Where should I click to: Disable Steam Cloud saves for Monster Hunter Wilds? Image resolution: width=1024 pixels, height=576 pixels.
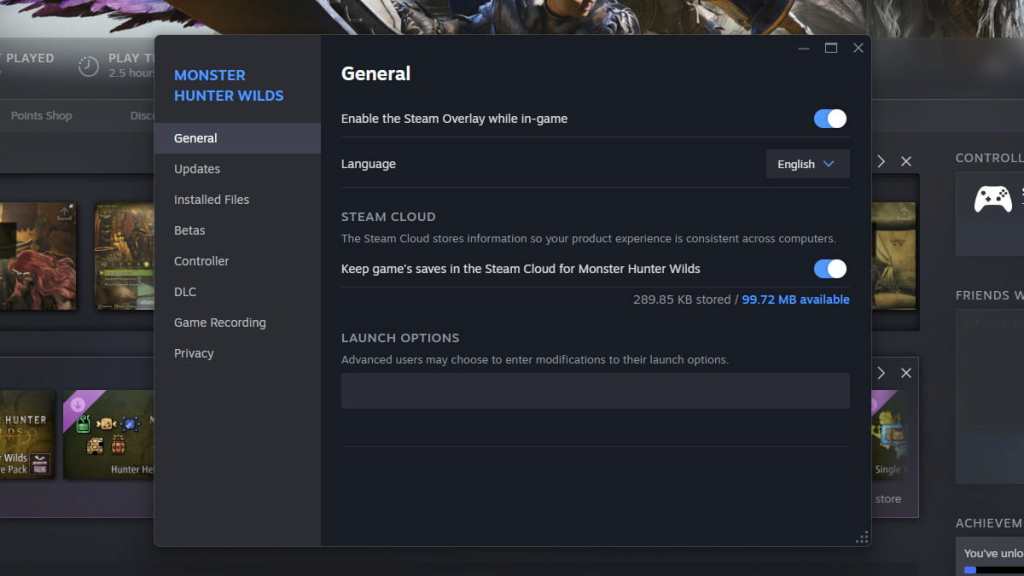click(829, 268)
